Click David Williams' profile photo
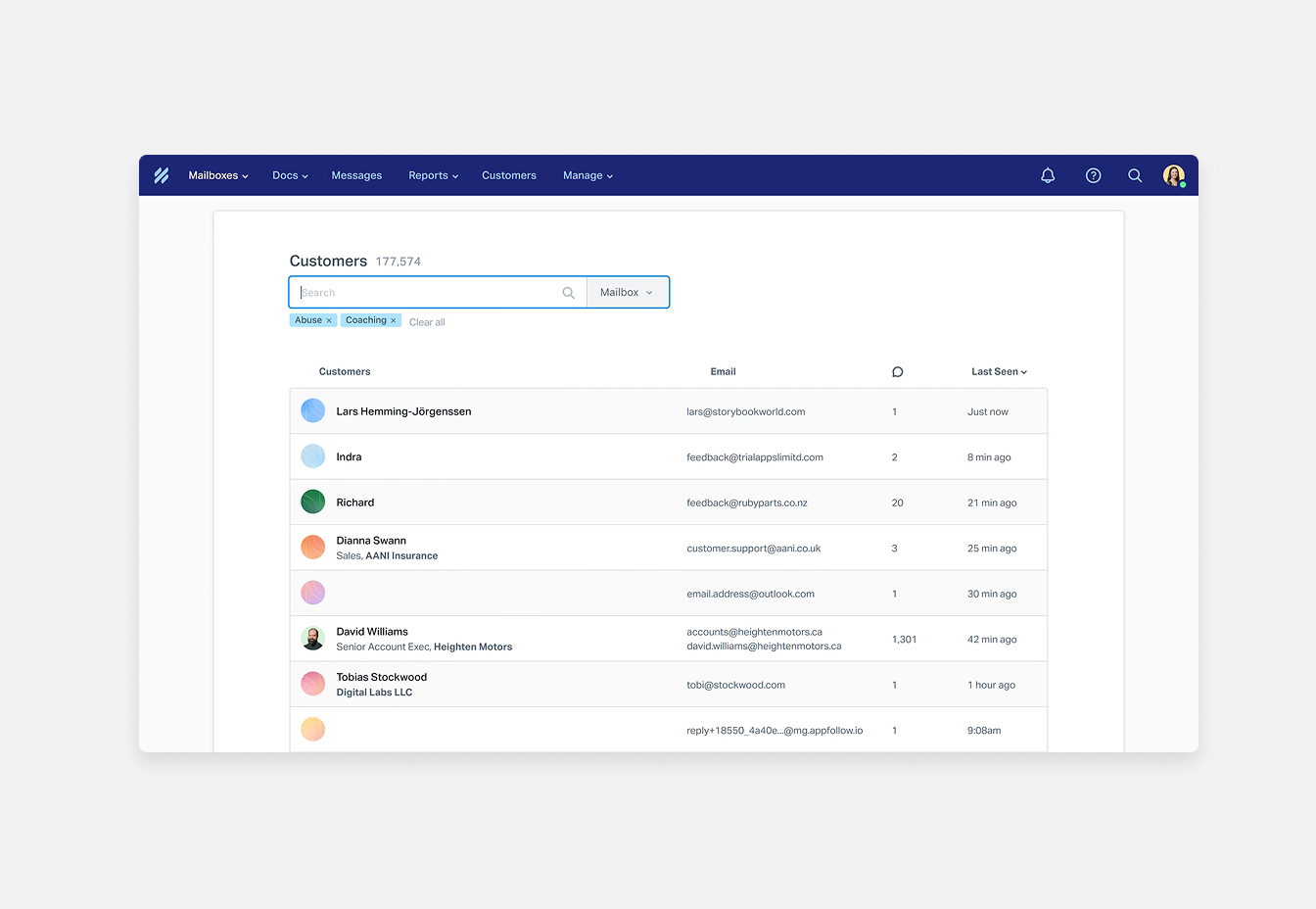The height and width of the screenshot is (909, 1316). 312,639
